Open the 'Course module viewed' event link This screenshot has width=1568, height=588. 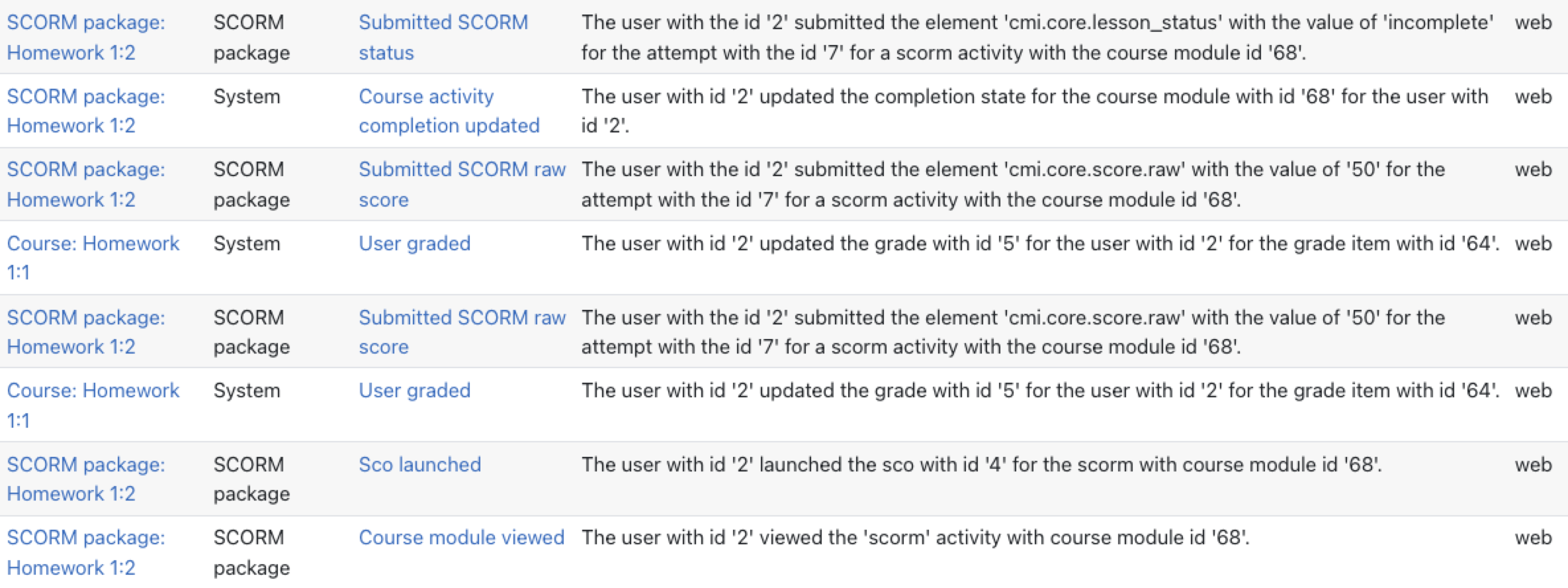pos(461,537)
